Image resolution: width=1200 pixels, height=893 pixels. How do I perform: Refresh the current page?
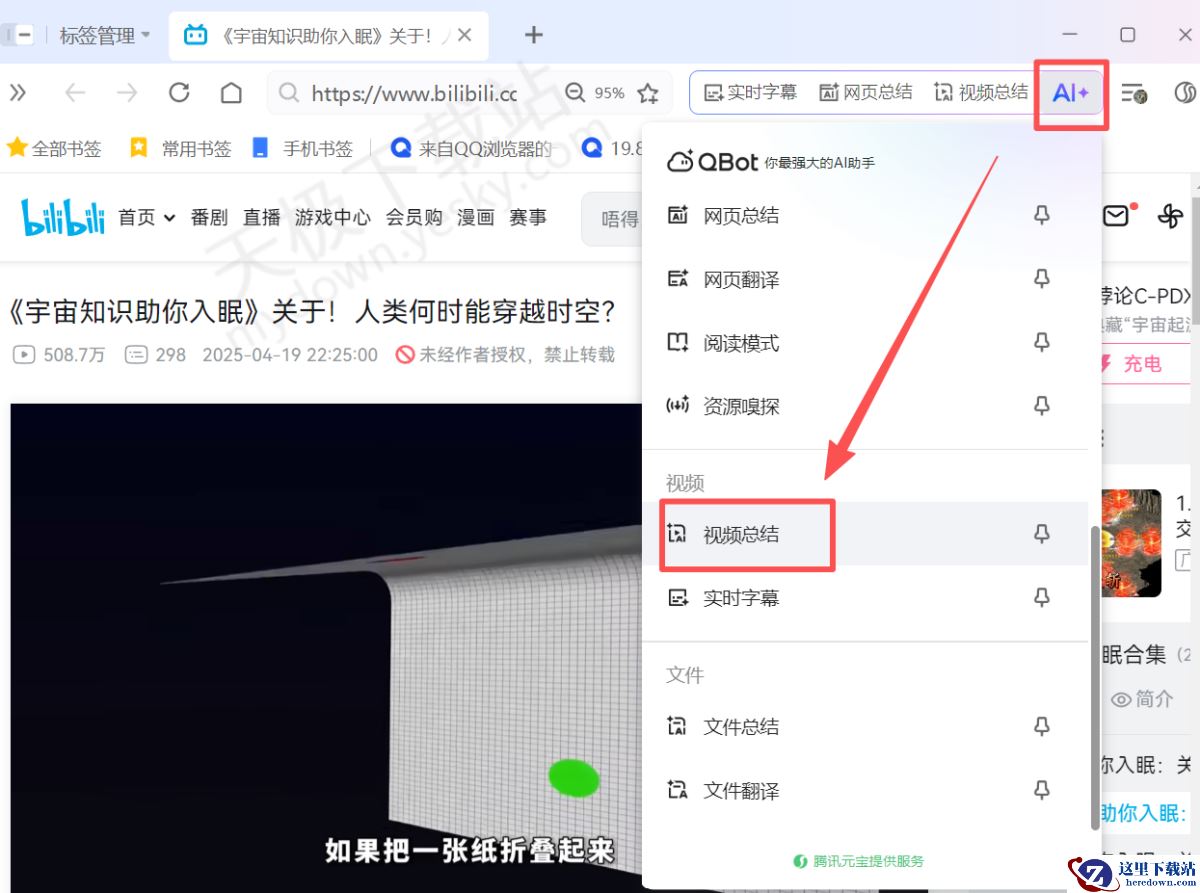(179, 92)
